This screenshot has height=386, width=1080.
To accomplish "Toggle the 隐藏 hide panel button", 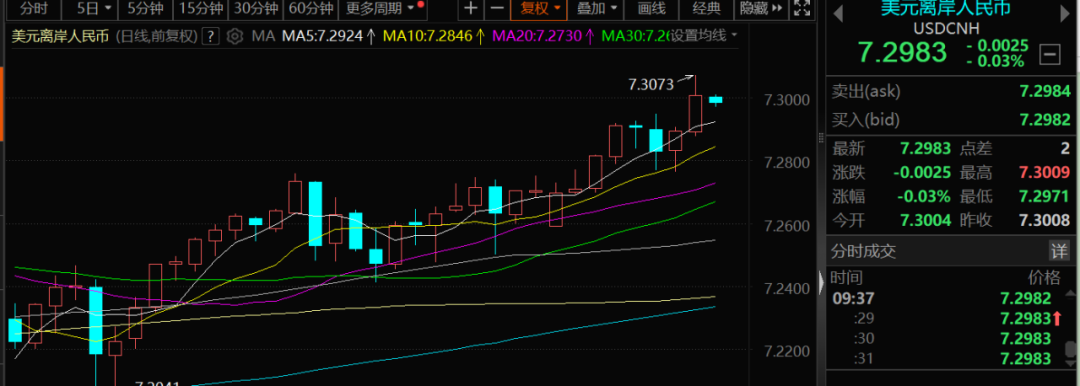I will (761, 9).
